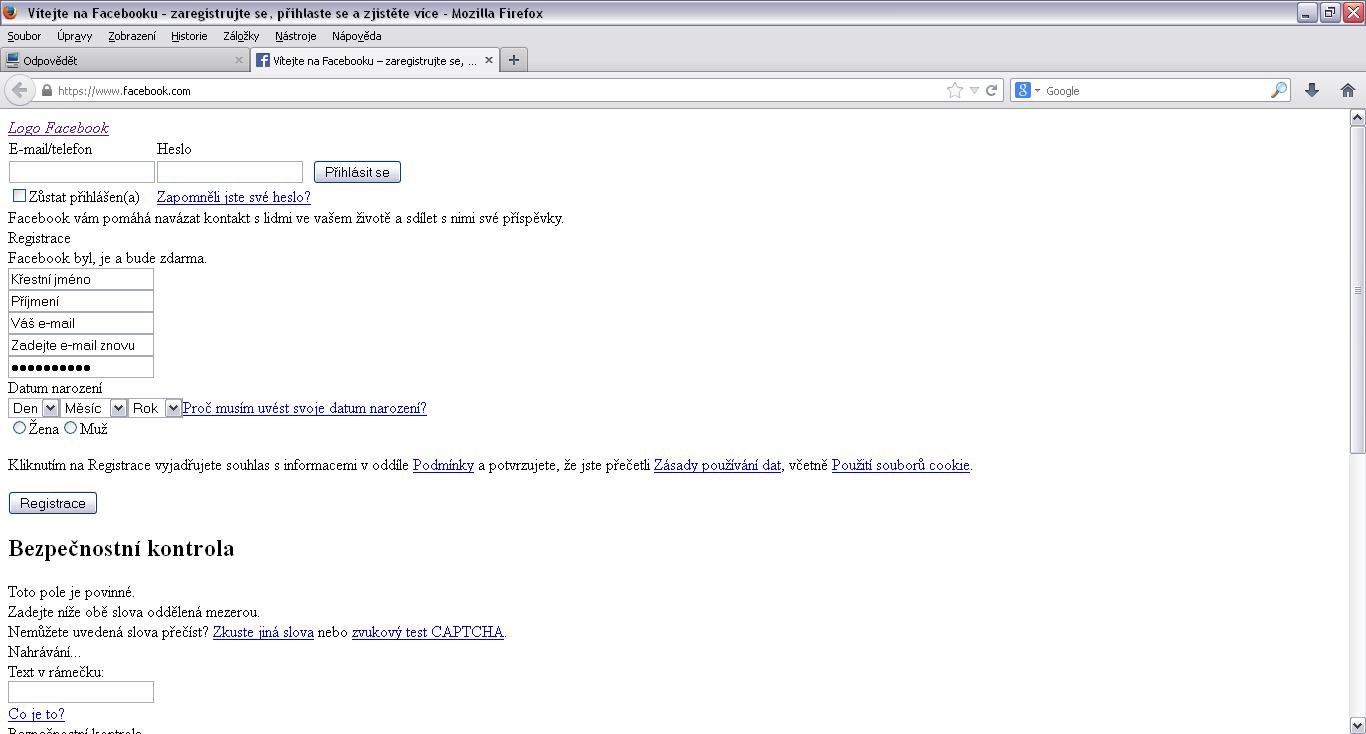Screen dimensions: 1366x734
Task: Reload the page with the refresh icon
Action: 991,90
